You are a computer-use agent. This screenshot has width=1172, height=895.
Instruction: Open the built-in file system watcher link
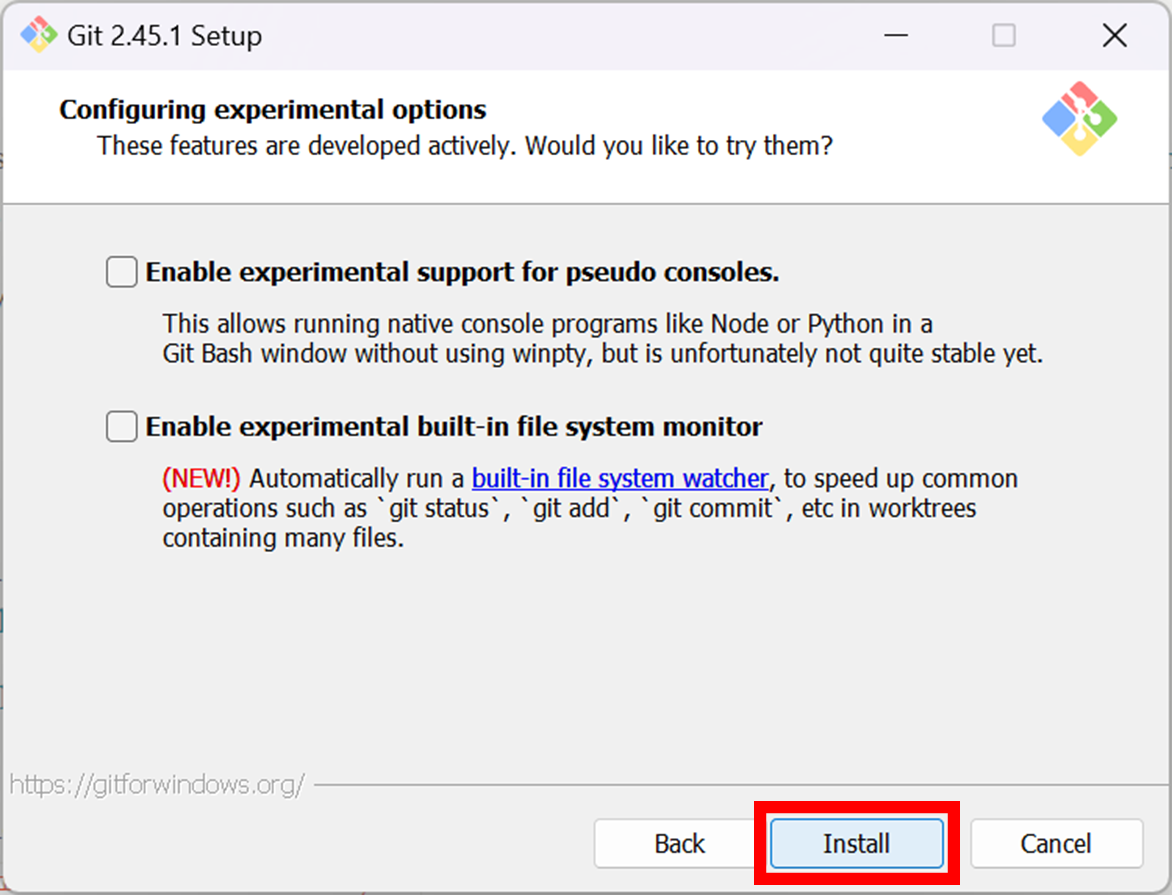620,479
